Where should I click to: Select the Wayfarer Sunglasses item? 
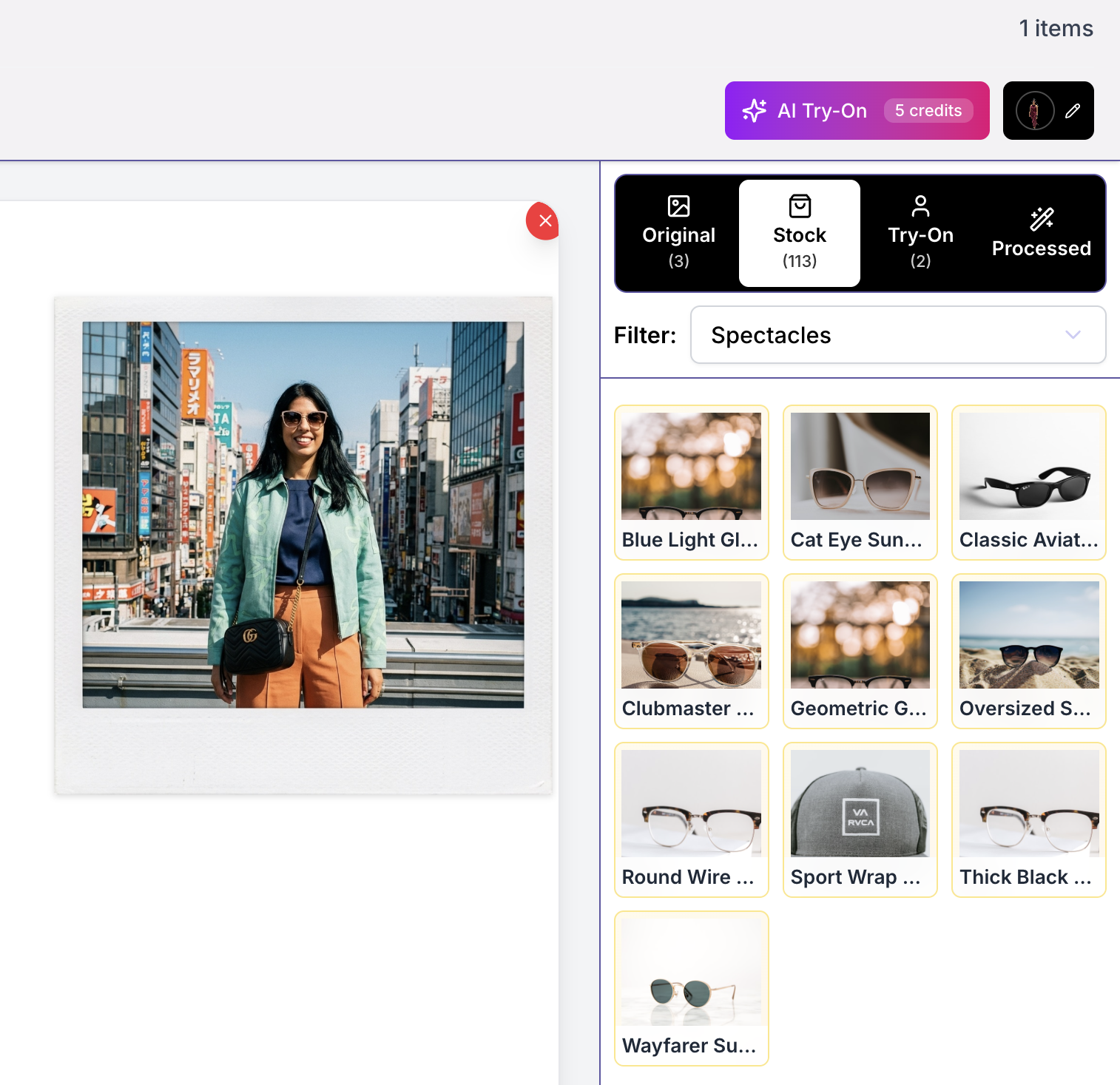[x=691, y=988]
